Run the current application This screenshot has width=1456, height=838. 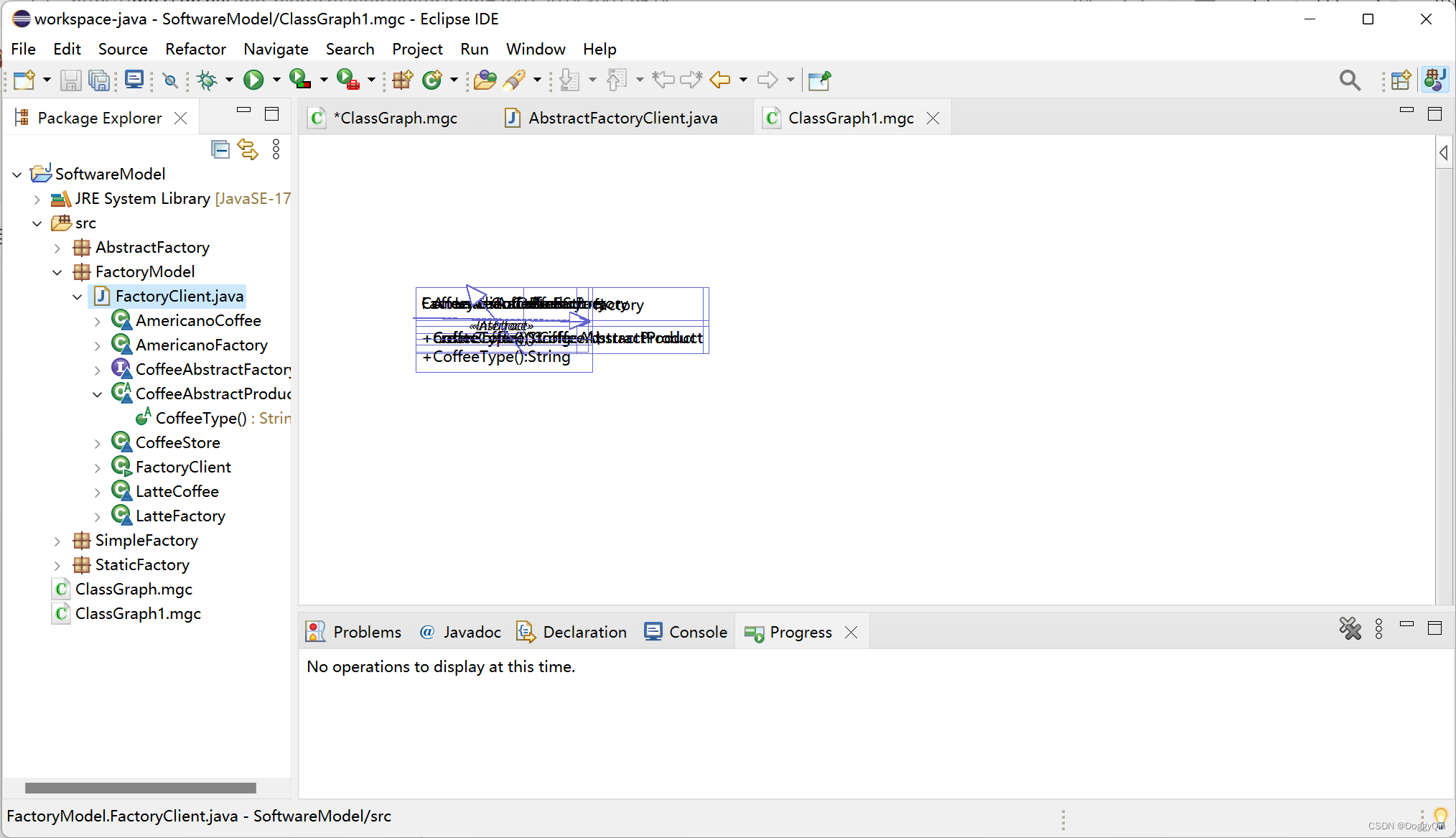pyautogui.click(x=254, y=80)
